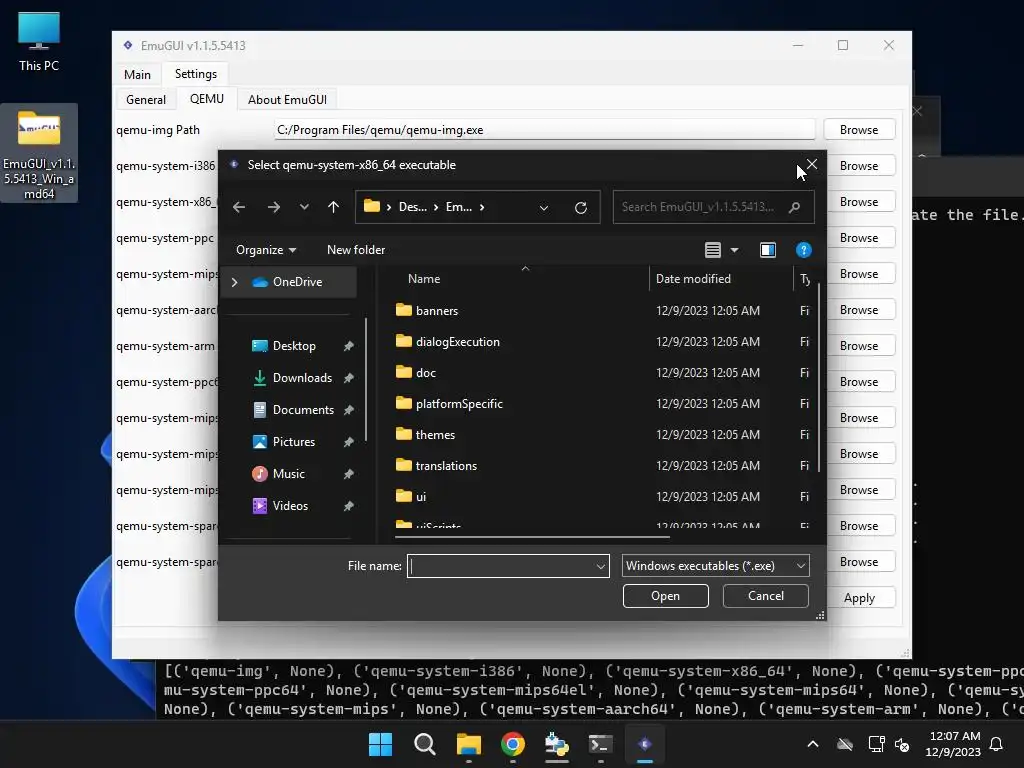The image size is (1024, 768).
Task: Open the Organize menu
Action: [266, 250]
